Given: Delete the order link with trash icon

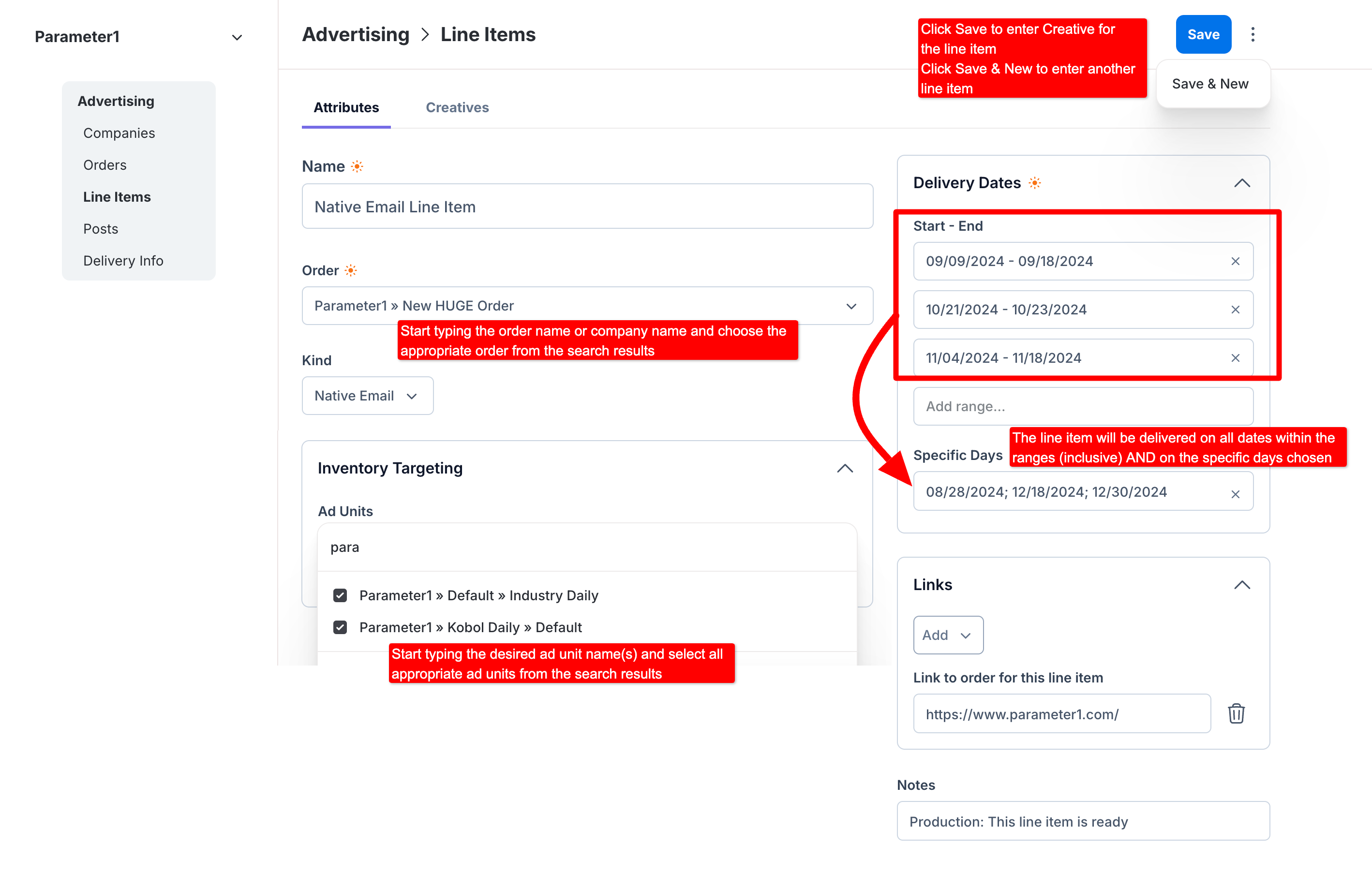Looking at the screenshot, I should [1236, 714].
